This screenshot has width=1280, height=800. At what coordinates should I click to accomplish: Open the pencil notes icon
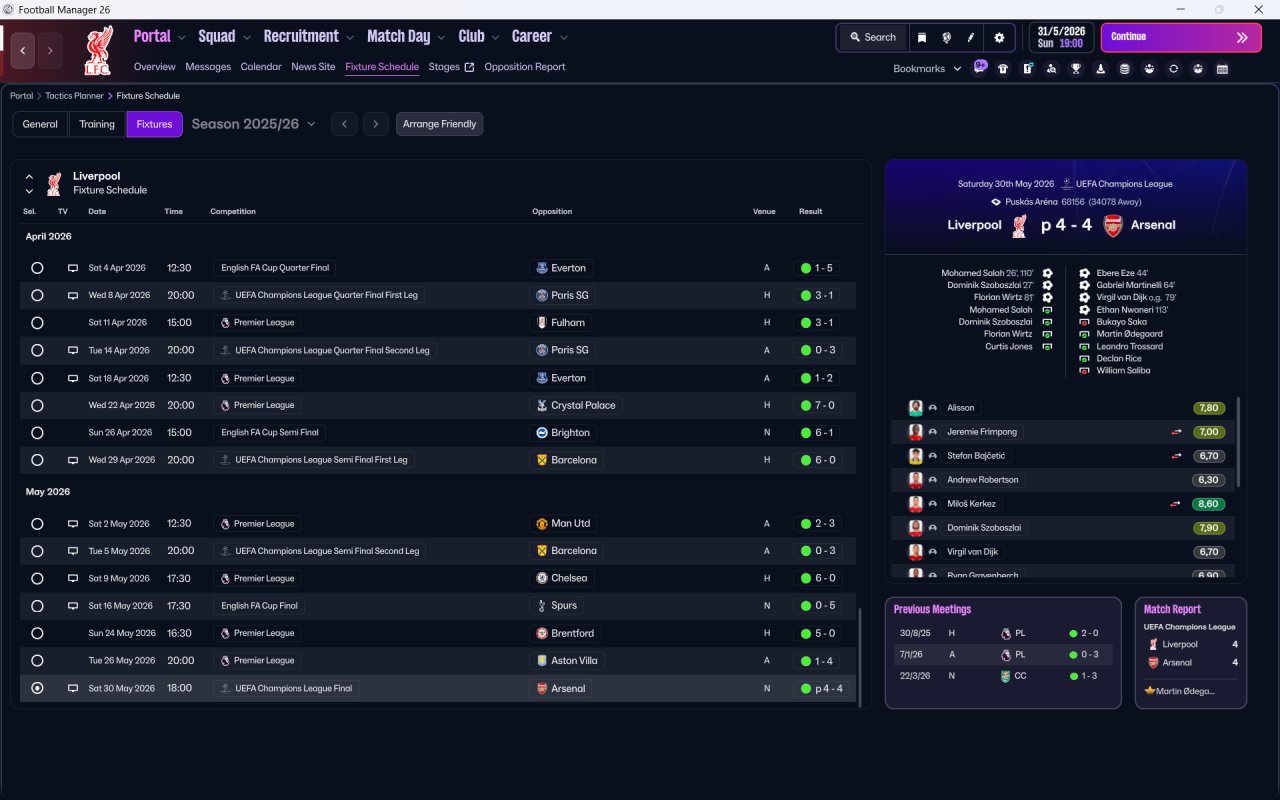(x=970, y=37)
